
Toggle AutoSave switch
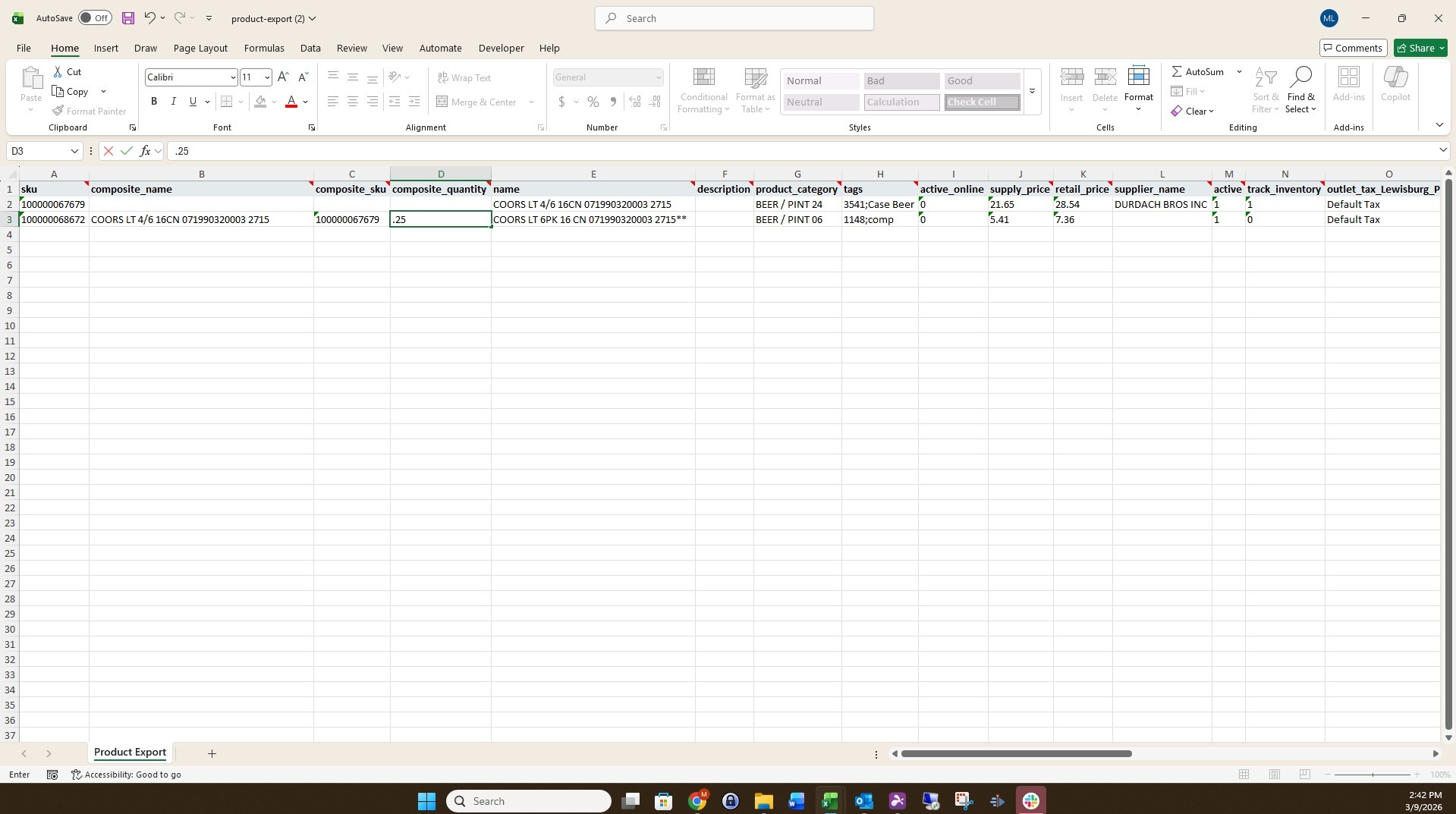(x=95, y=18)
